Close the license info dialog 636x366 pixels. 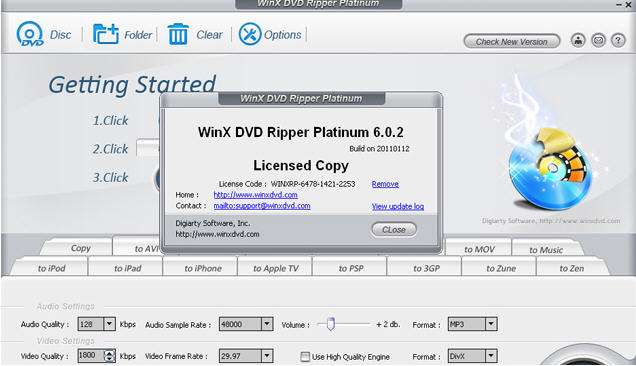pos(394,230)
